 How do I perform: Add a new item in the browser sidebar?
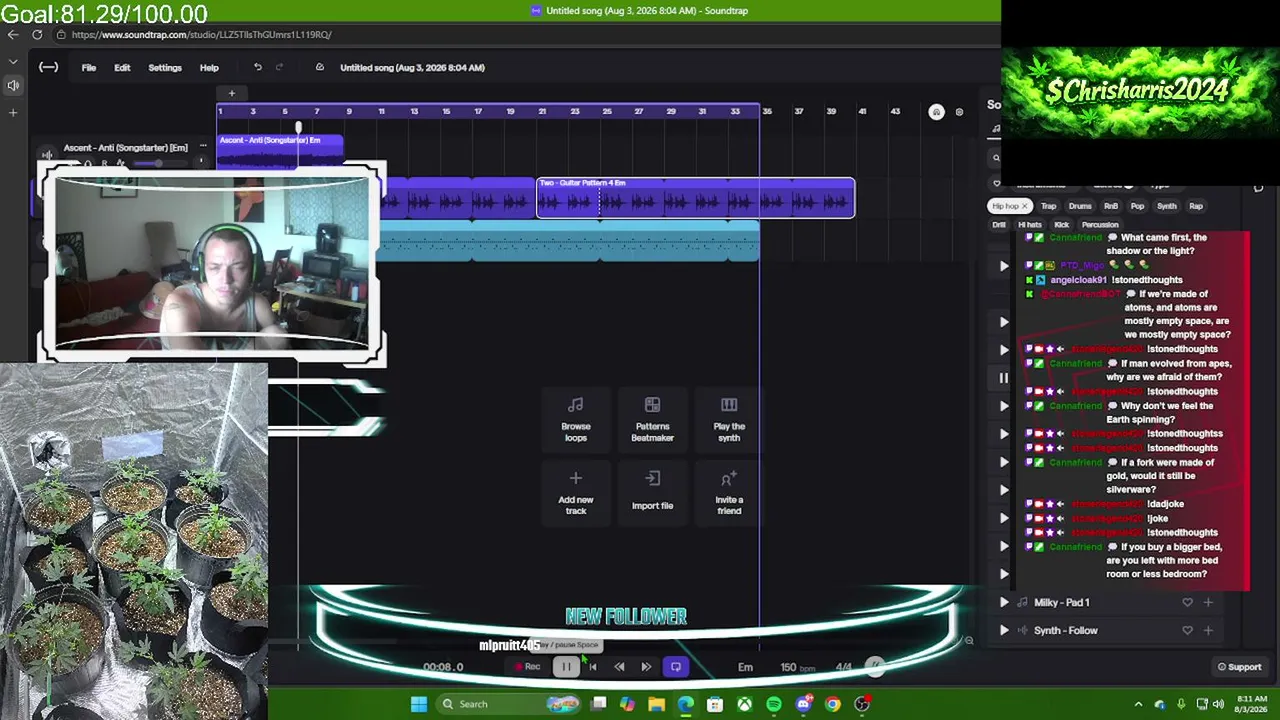click(13, 112)
